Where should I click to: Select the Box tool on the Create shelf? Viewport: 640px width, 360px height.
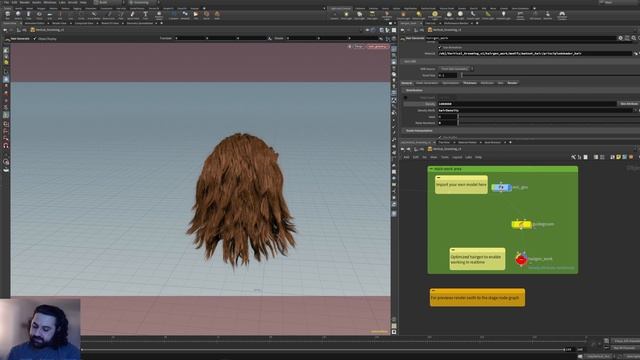click(8, 15)
